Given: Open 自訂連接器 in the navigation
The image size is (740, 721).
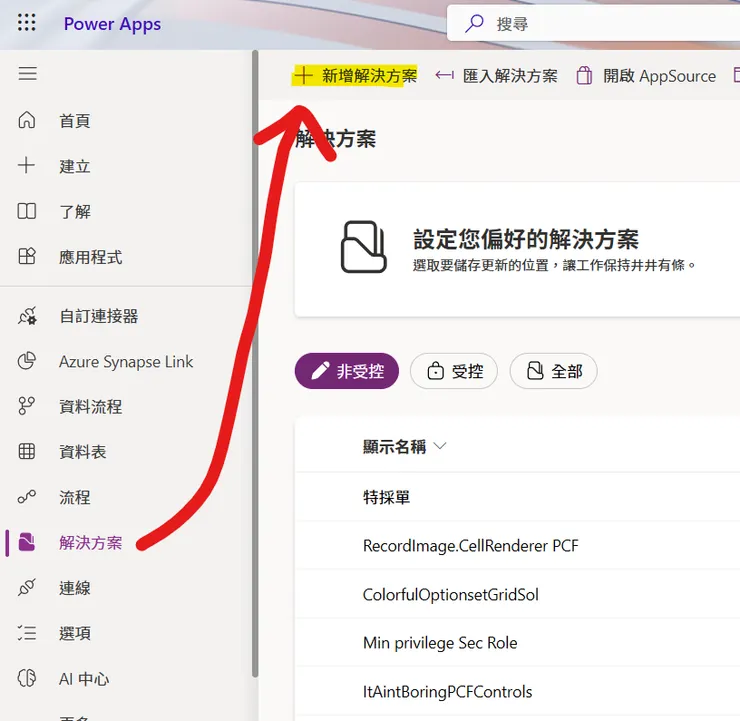Looking at the screenshot, I should 99,316.
